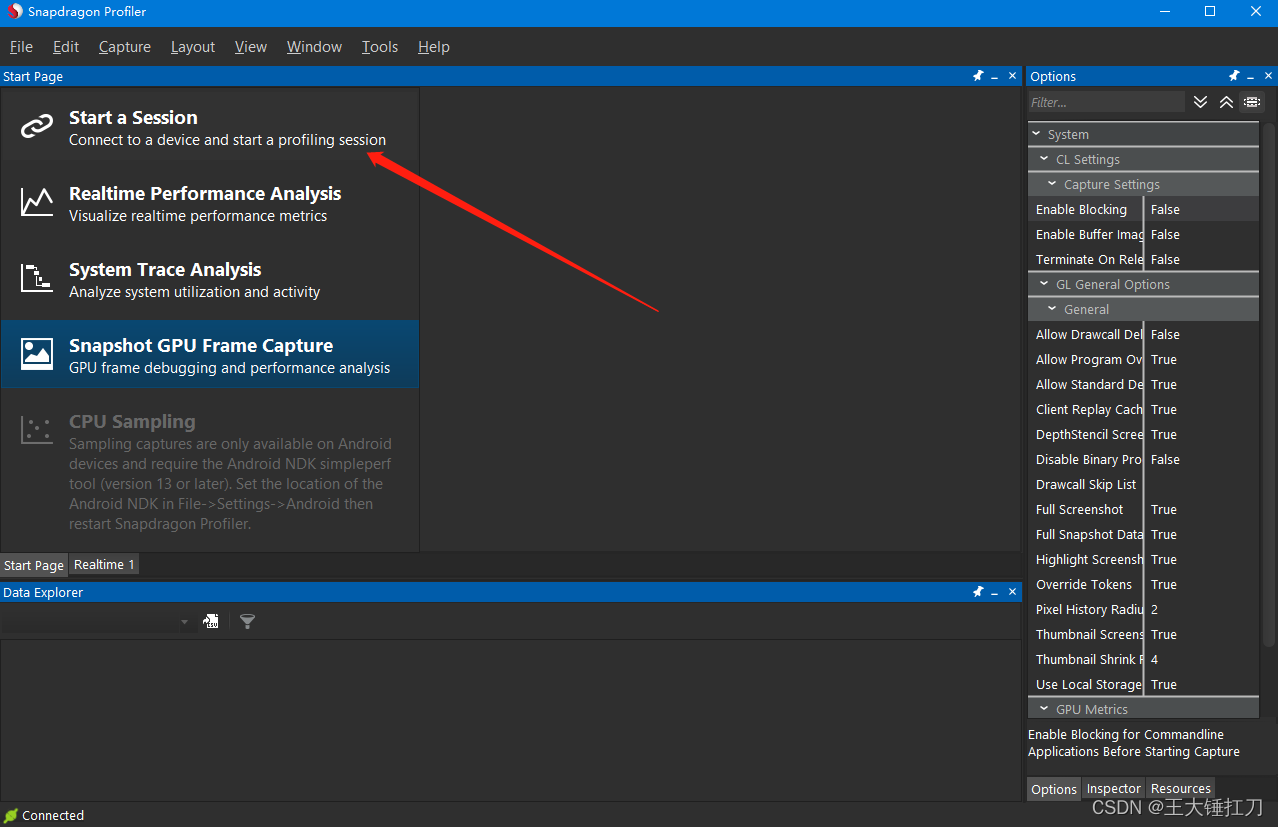This screenshot has height=827, width=1278.
Task: Open the File menu
Action: pyautogui.click(x=21, y=47)
